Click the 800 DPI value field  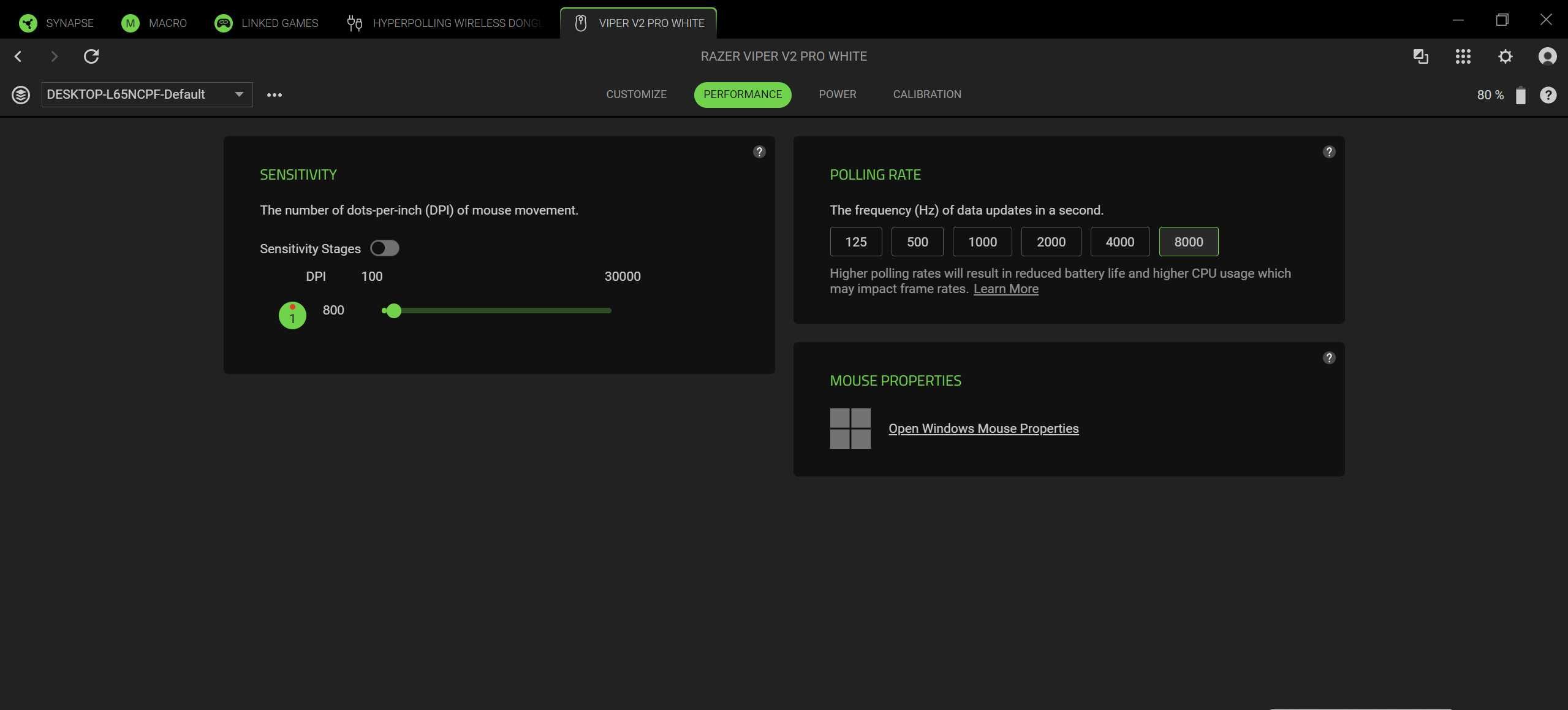pos(333,310)
